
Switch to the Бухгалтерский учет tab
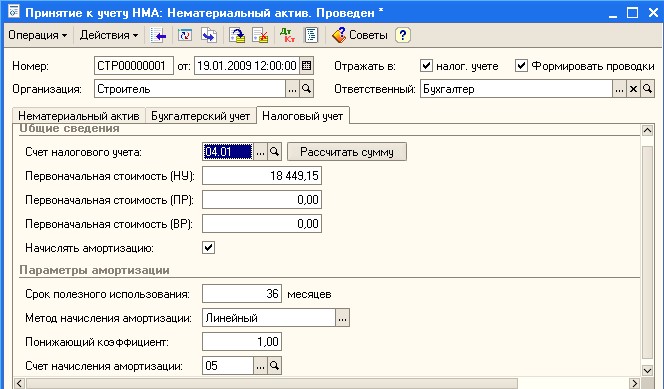pos(200,116)
